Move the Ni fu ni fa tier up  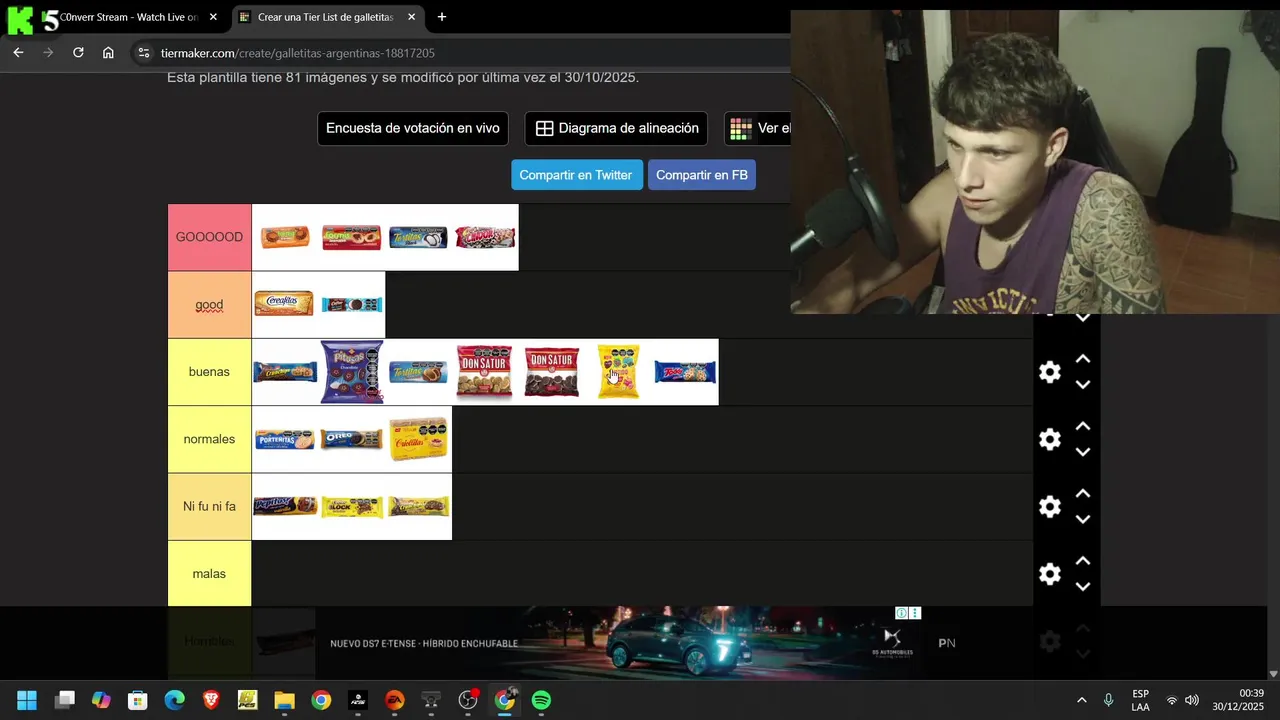point(1082,494)
